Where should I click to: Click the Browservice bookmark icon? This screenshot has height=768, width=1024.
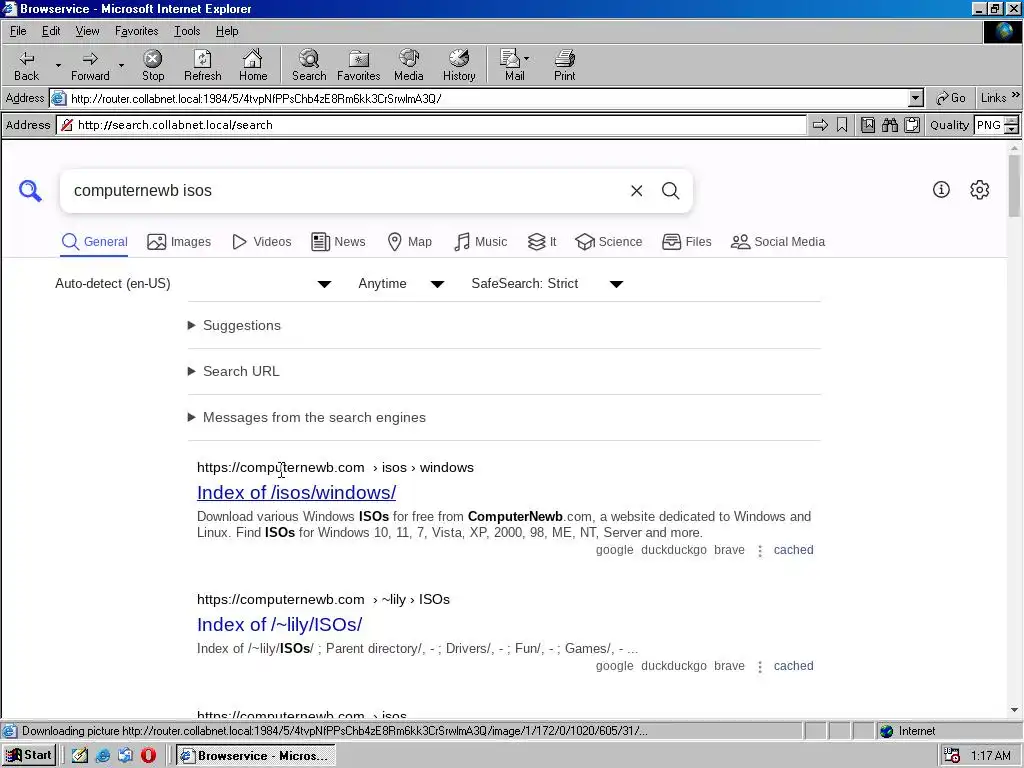pyautogui.click(x=842, y=125)
